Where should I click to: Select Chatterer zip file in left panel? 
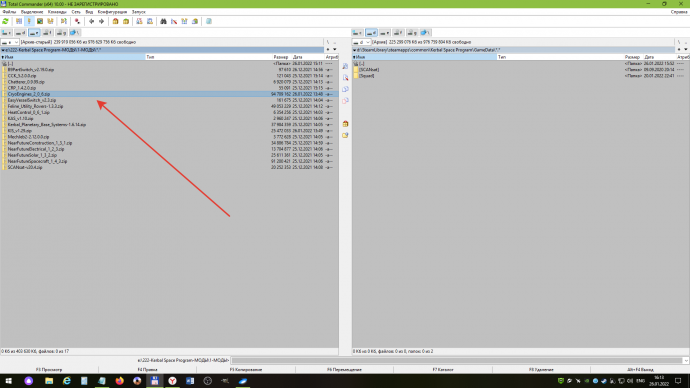coord(169,82)
